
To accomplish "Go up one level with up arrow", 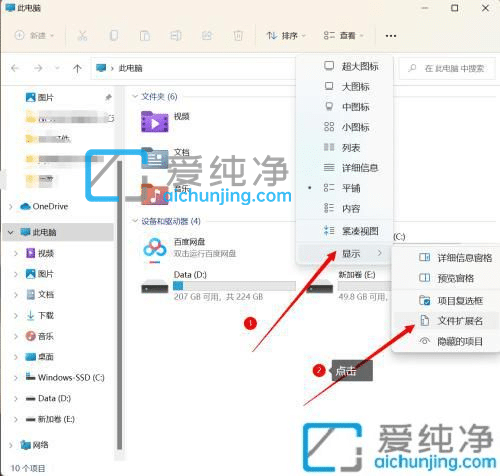I will (77, 69).
